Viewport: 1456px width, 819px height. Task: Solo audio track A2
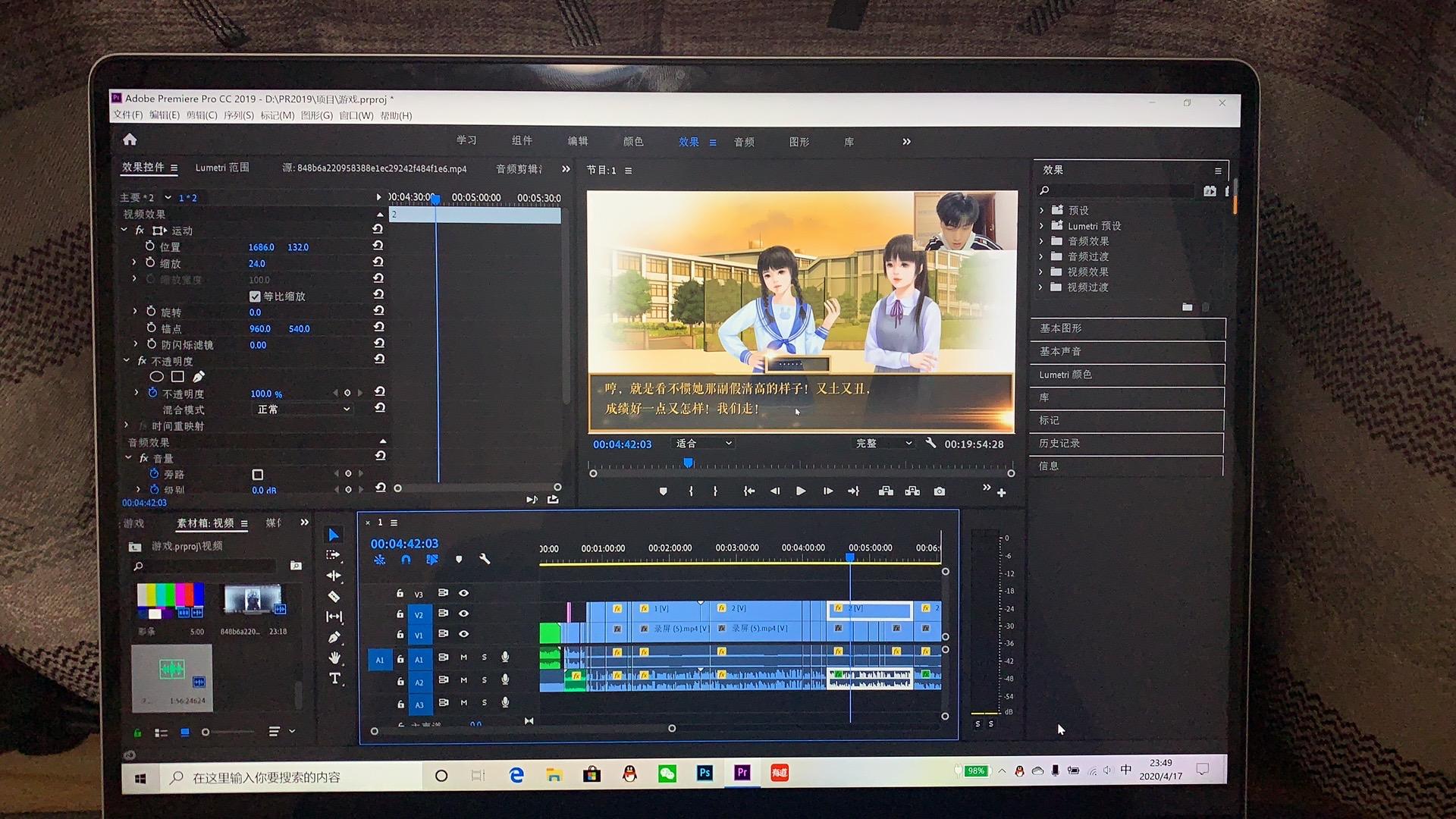[x=485, y=680]
